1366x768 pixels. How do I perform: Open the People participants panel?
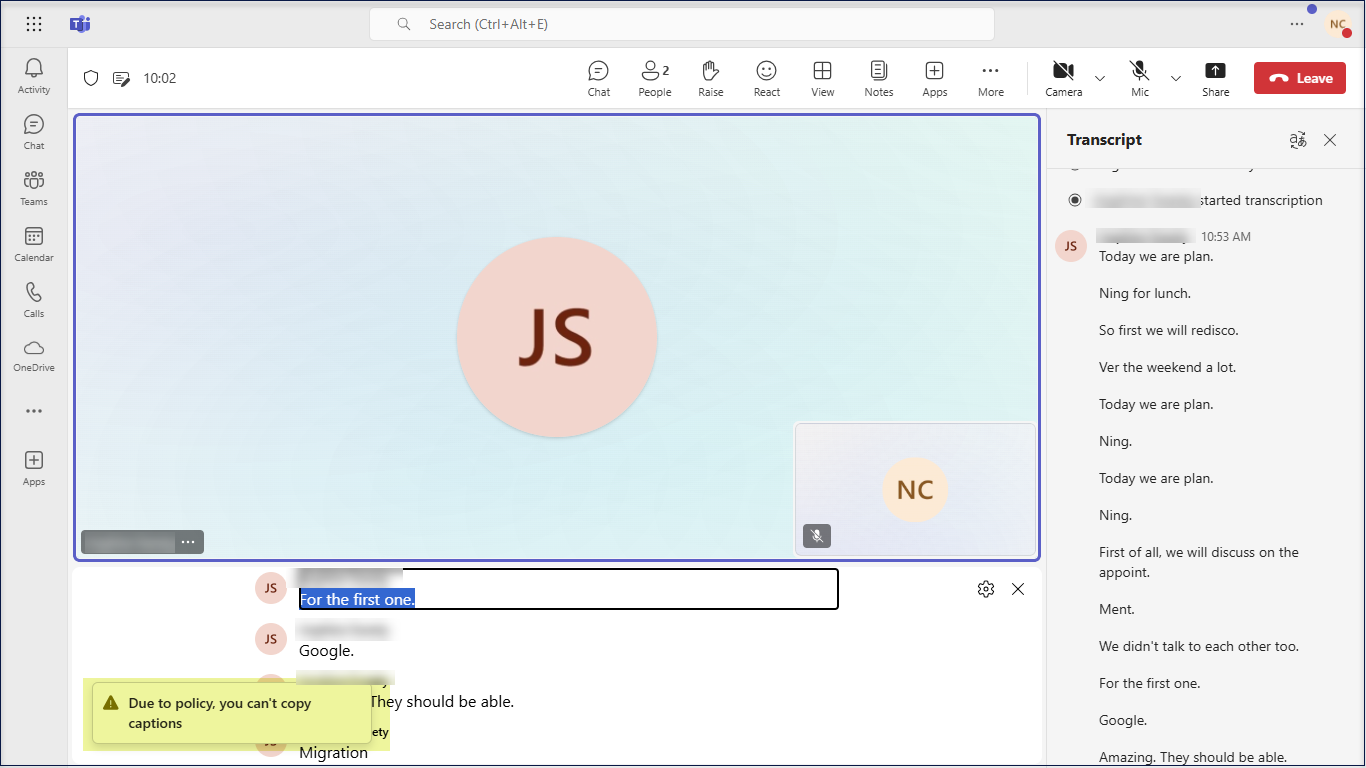[x=654, y=78]
